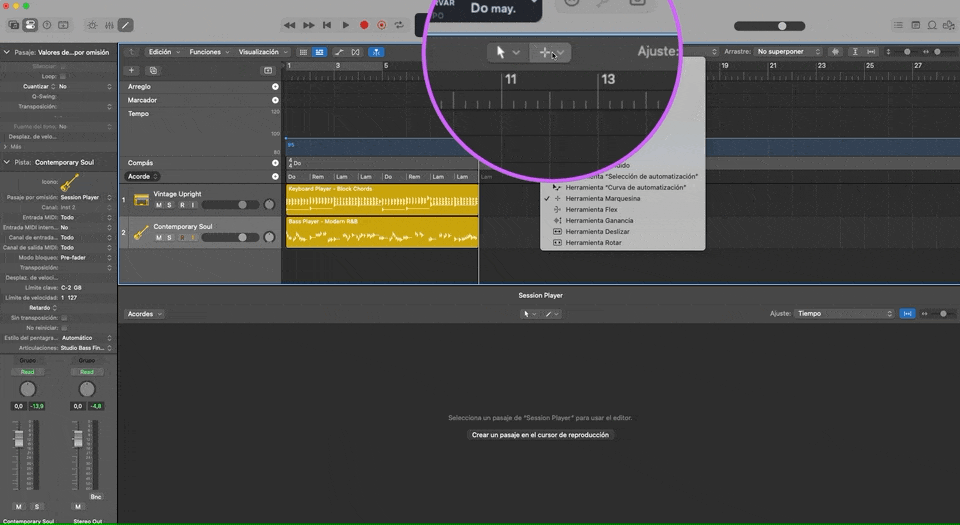This screenshot has height=525, width=960.
Task: Mute the Vintage Upright track
Action: click(159, 205)
